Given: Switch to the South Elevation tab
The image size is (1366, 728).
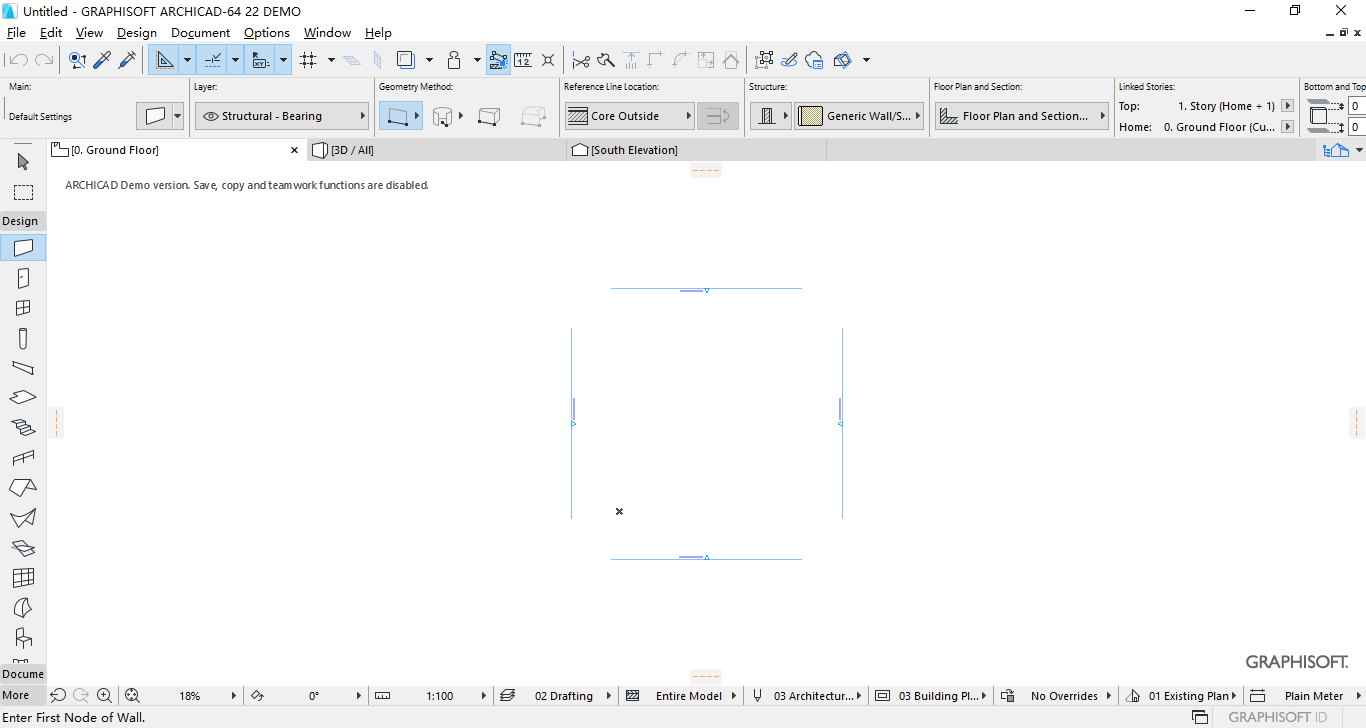Looking at the screenshot, I should [696, 150].
